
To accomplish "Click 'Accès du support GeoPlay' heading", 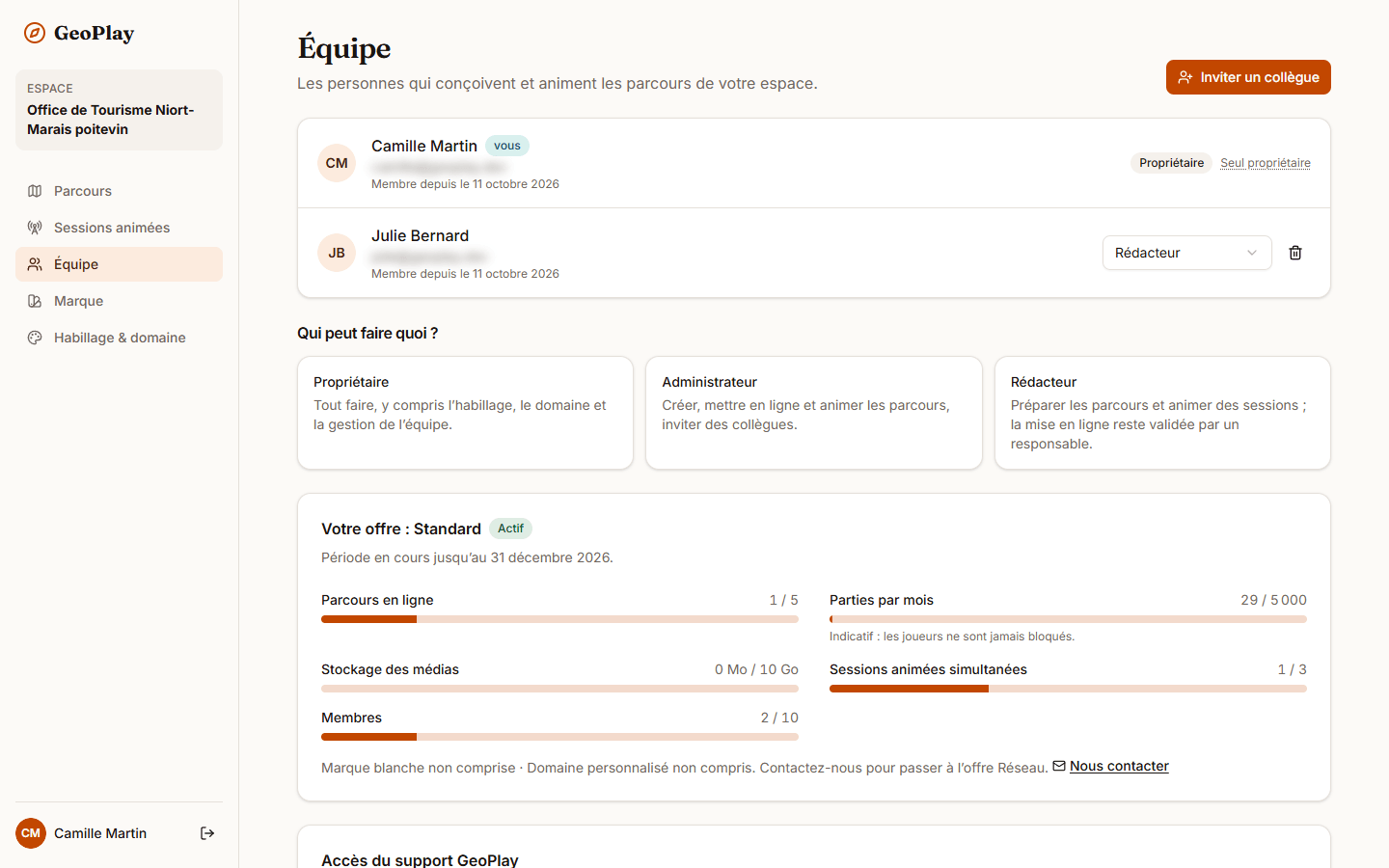I will pos(420,859).
